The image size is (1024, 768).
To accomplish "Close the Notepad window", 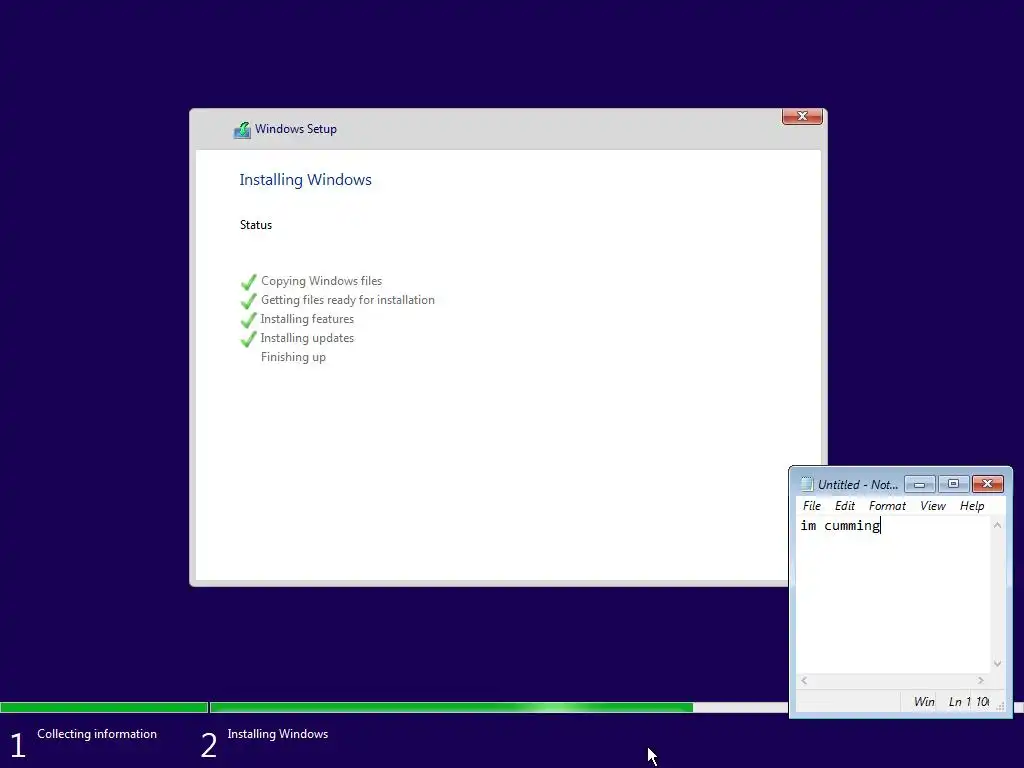I will (987, 484).
